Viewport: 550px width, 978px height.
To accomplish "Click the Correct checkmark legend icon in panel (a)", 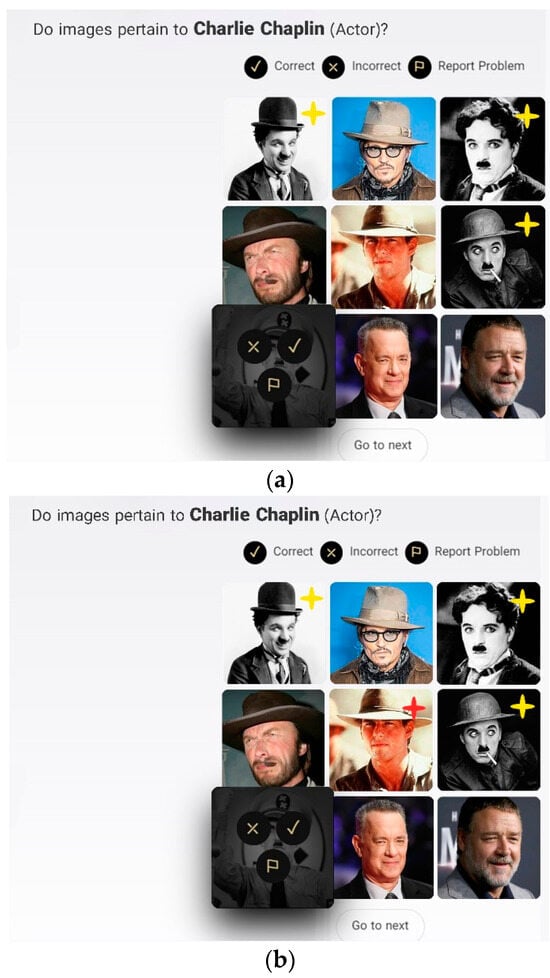I will (256, 66).
